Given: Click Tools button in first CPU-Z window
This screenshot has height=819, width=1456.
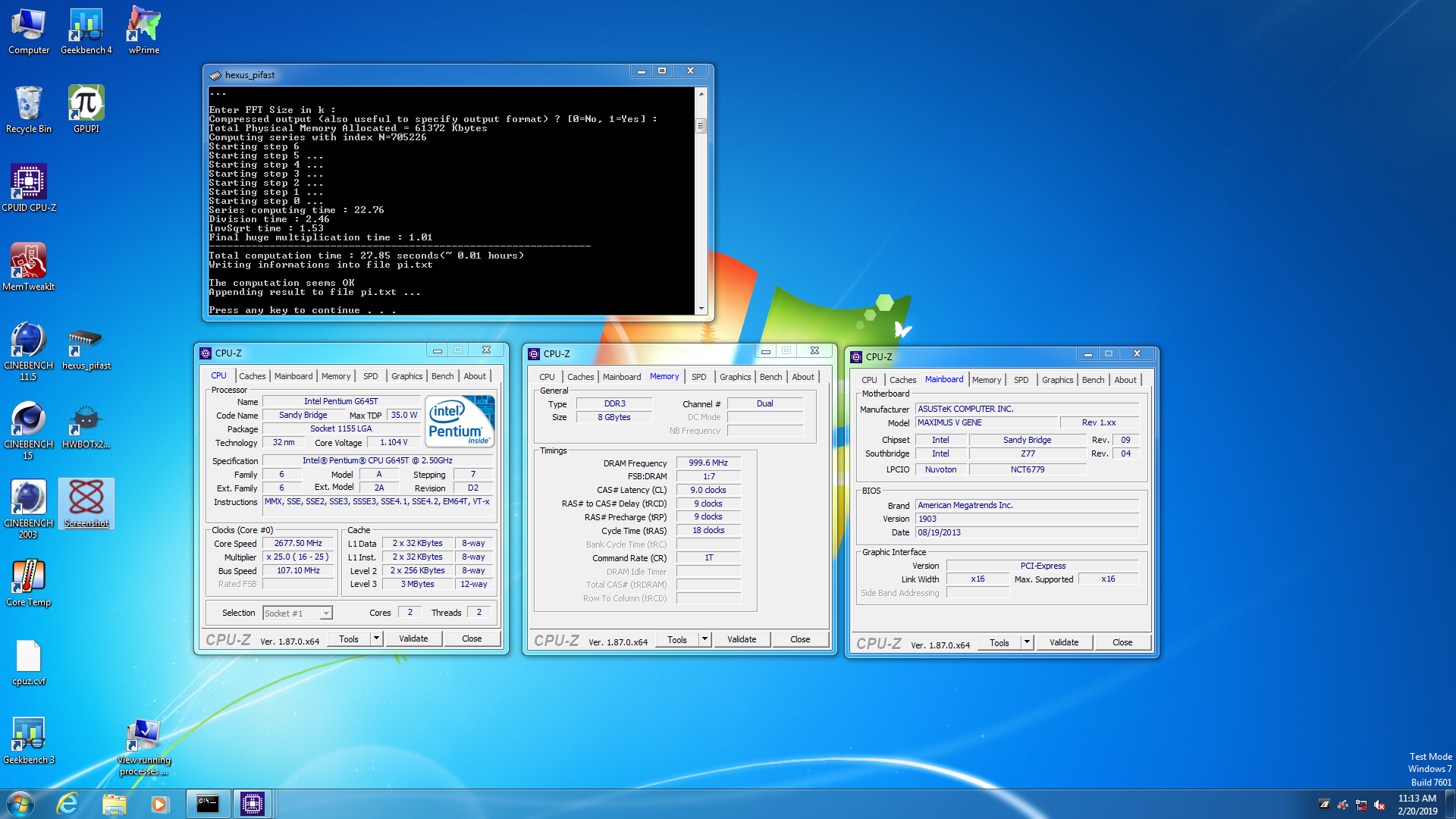Looking at the screenshot, I should [349, 639].
